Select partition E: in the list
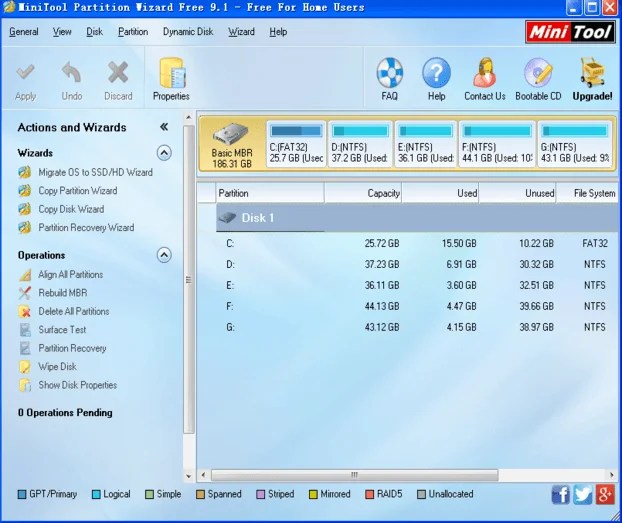This screenshot has height=523, width=622. [x=419, y=285]
